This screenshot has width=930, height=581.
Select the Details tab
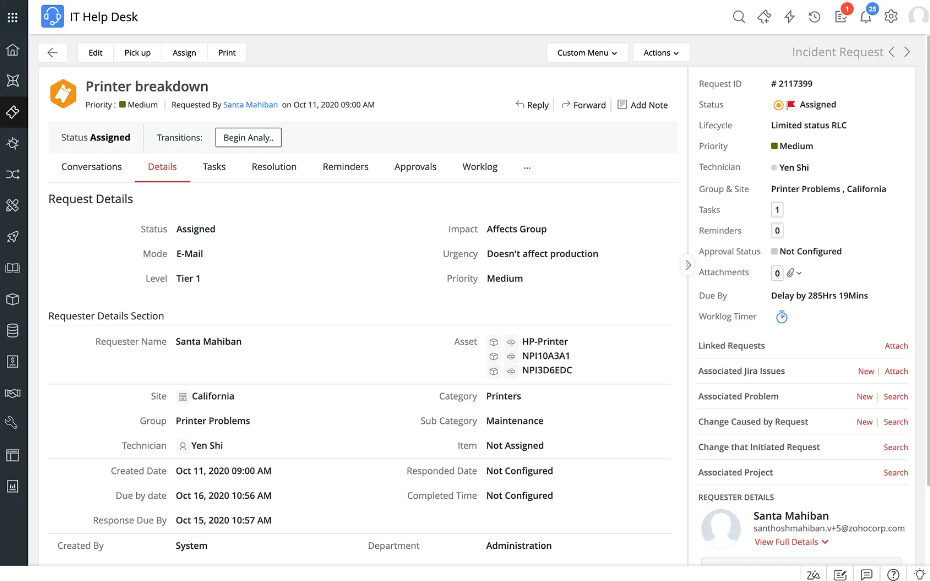(x=162, y=167)
